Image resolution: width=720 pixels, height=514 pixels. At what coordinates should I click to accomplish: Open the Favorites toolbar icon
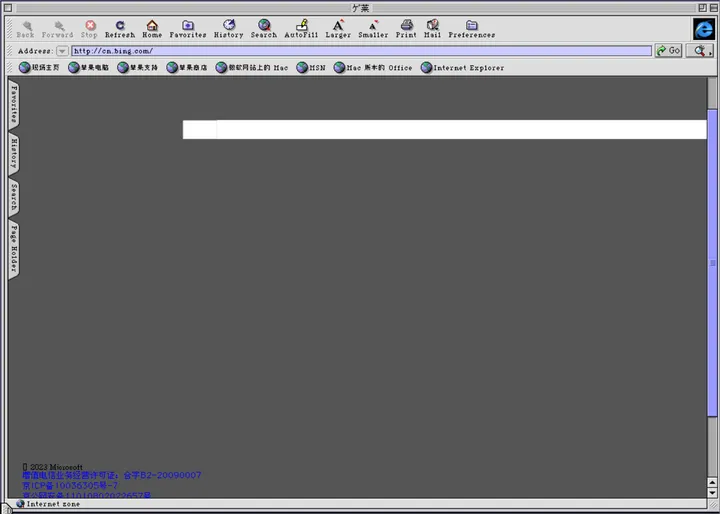point(188,25)
